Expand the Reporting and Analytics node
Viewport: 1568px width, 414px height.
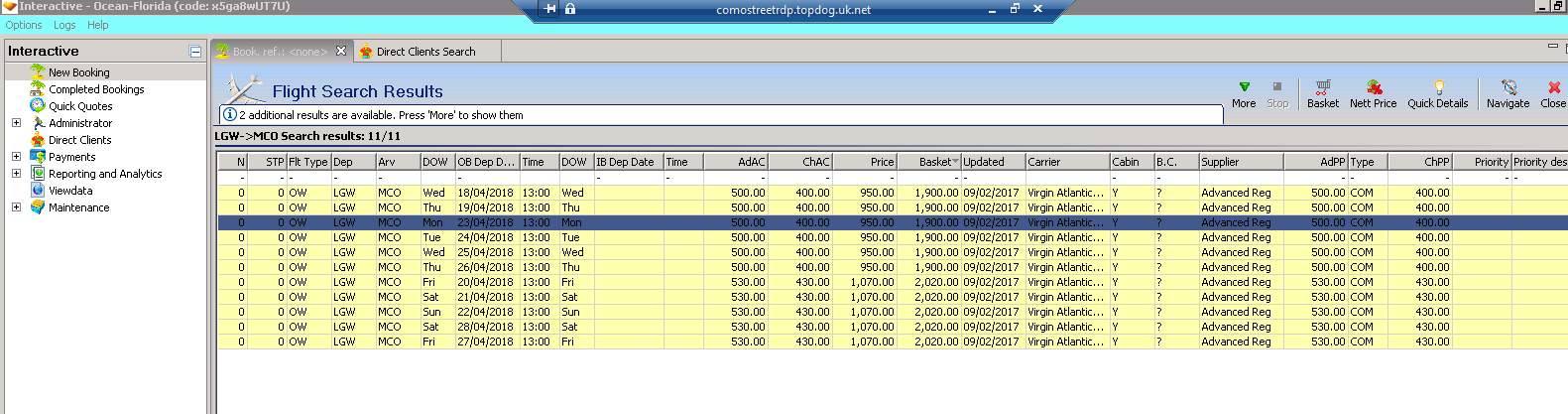click(16, 174)
